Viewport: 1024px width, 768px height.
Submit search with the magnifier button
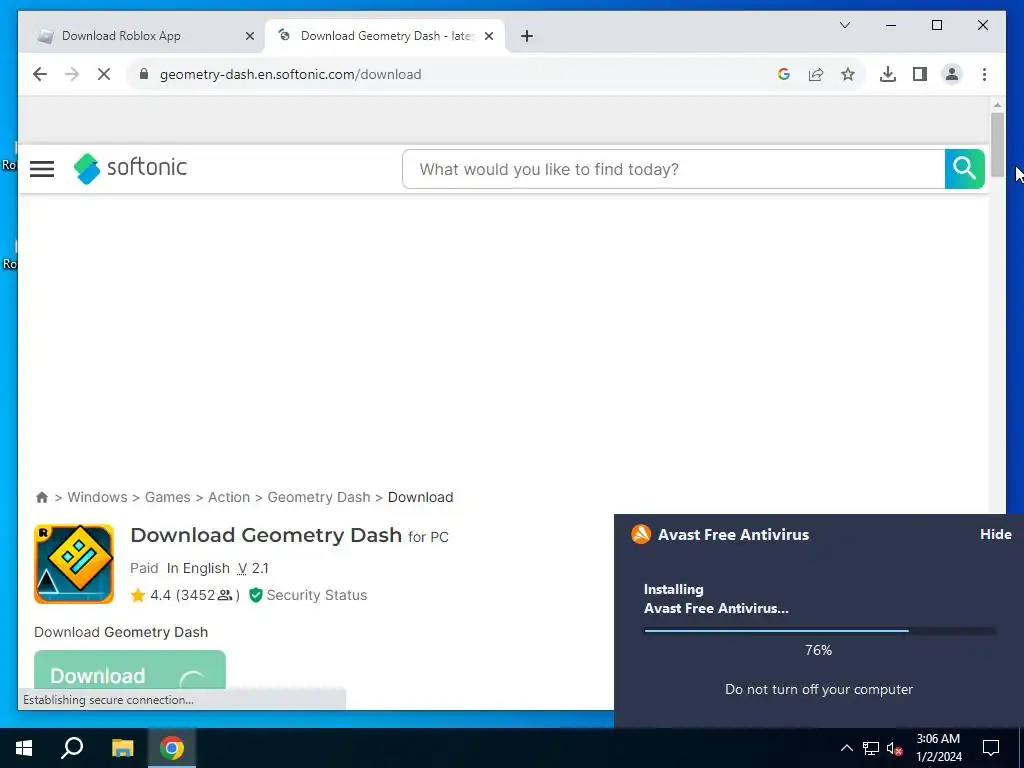click(x=965, y=169)
